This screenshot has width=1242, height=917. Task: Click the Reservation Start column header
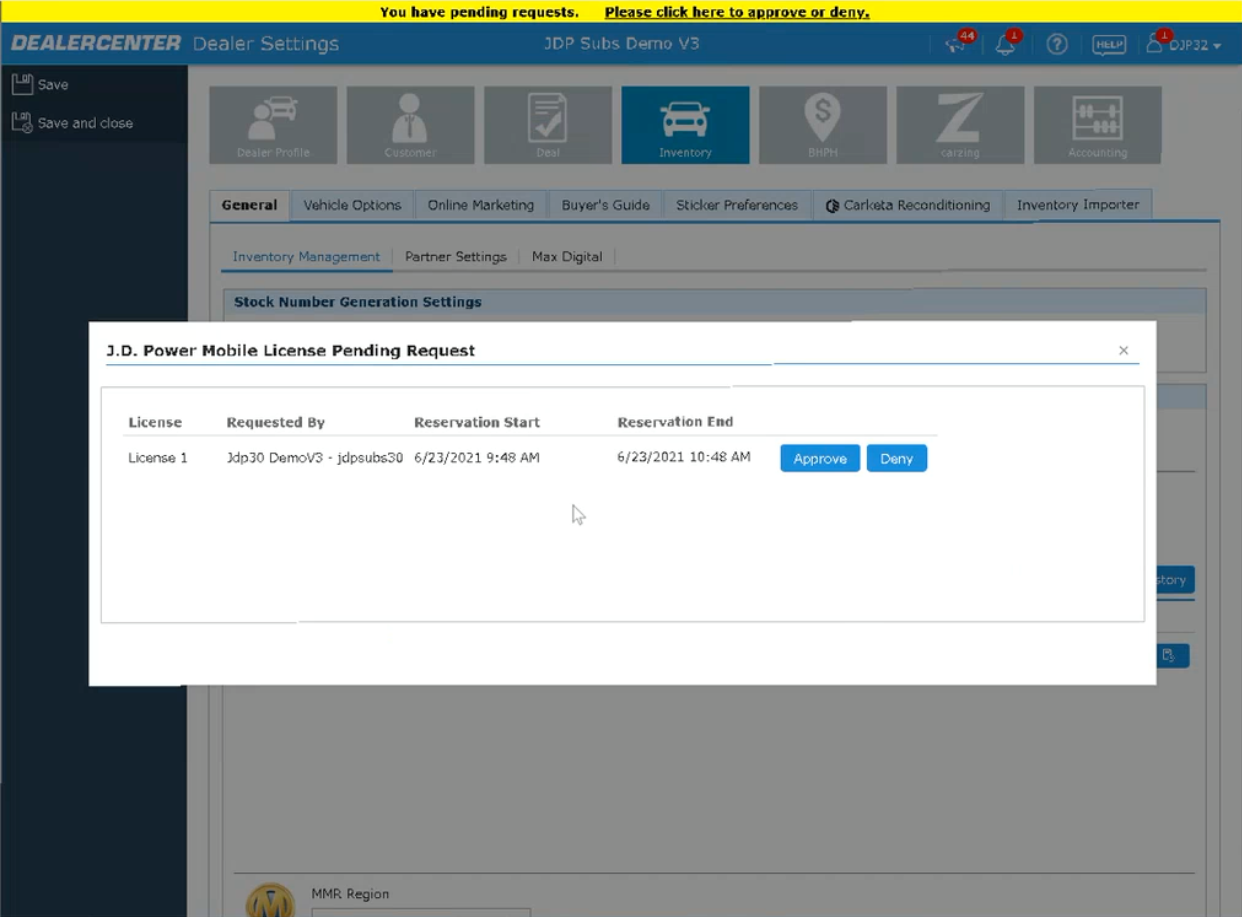pyautogui.click(x=477, y=422)
